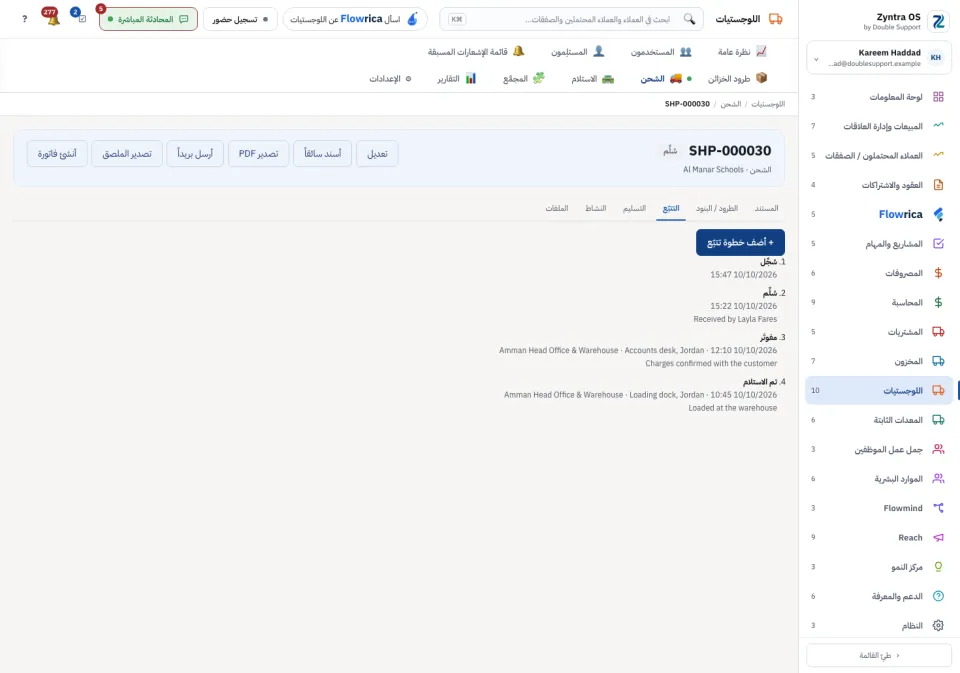Open المحاسبة green dollar icon

[938, 303]
